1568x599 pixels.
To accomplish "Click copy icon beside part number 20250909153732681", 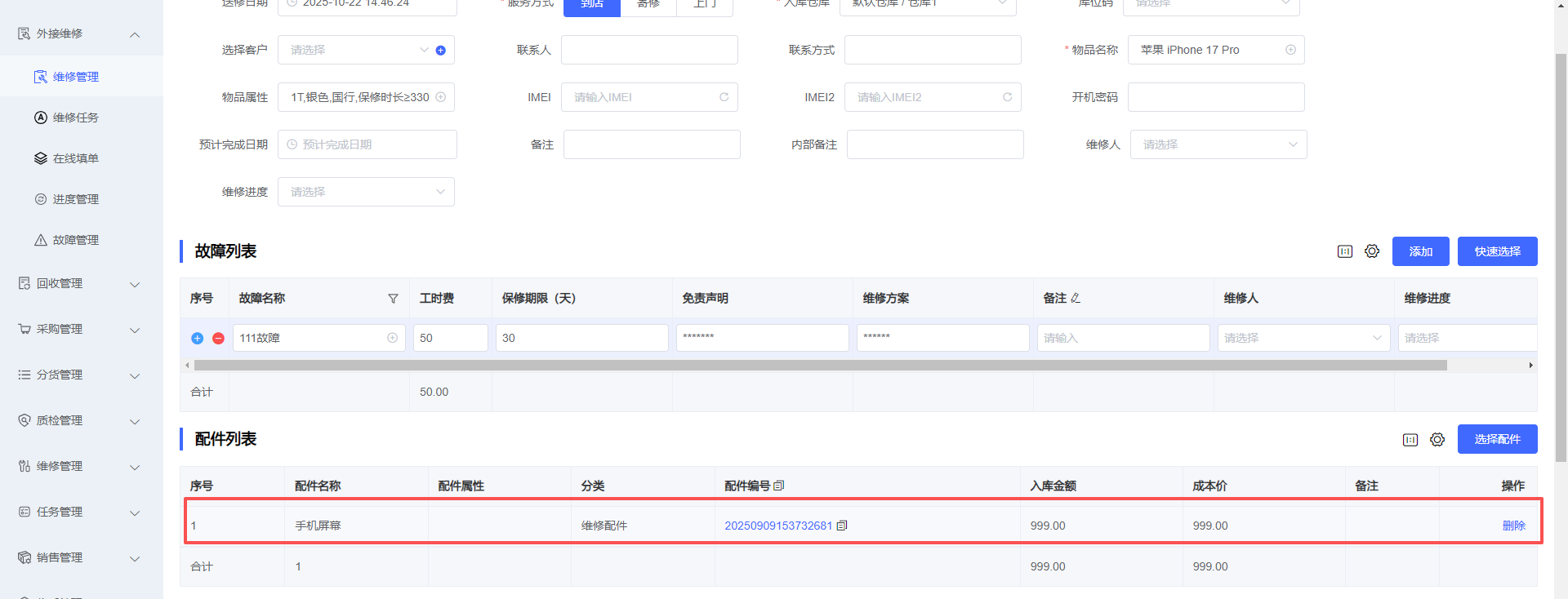I will pyautogui.click(x=842, y=526).
